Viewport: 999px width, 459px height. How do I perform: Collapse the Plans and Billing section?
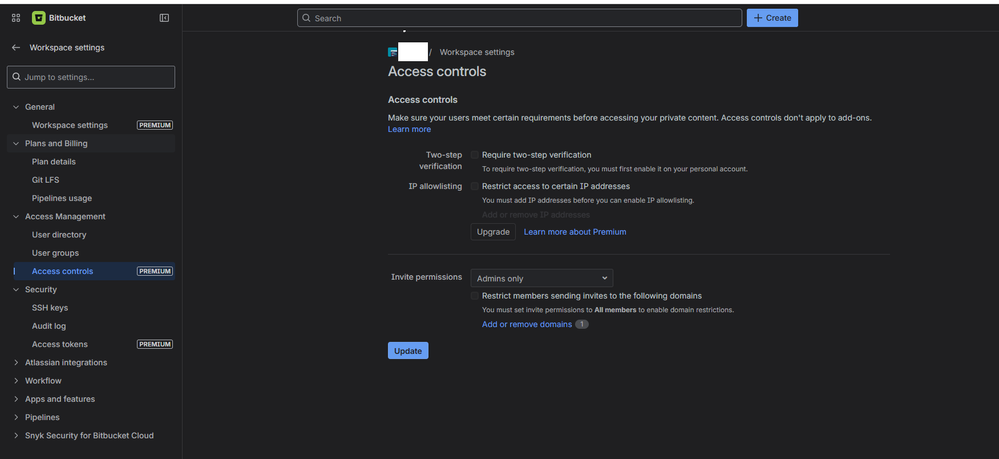coord(16,143)
